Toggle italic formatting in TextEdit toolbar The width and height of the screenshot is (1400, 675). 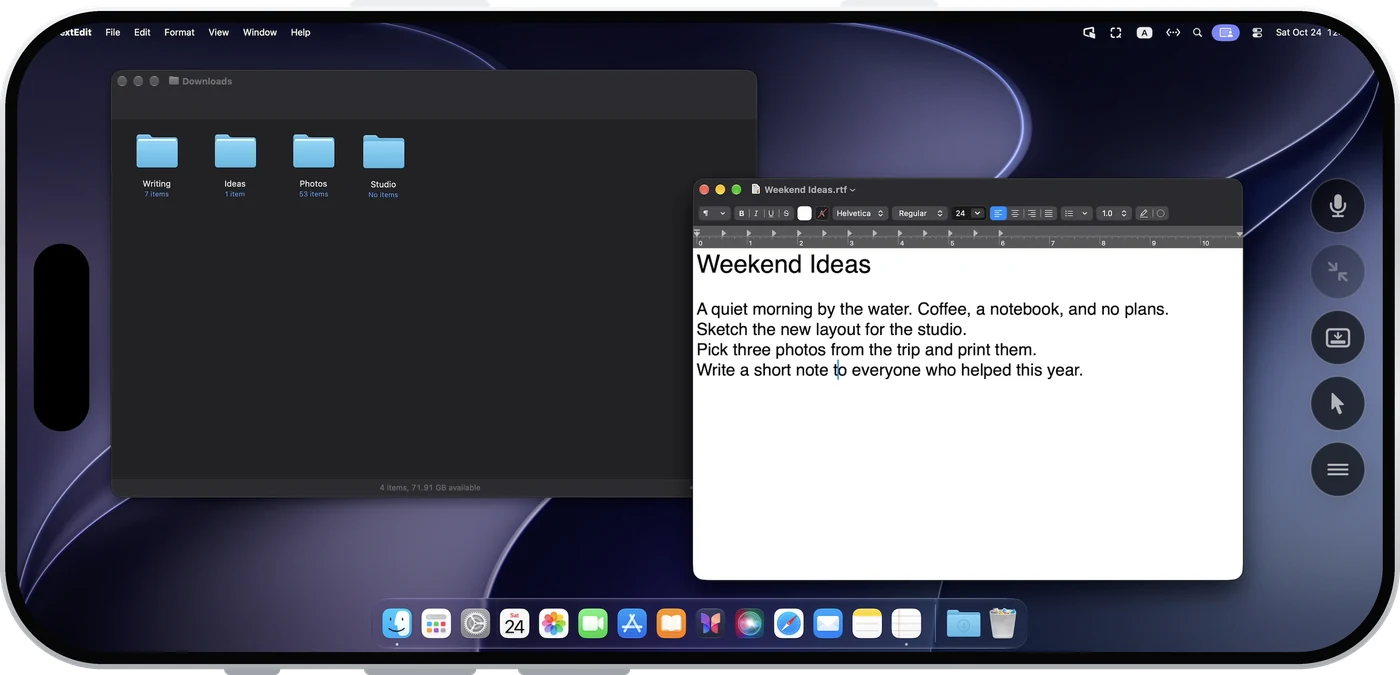point(756,213)
